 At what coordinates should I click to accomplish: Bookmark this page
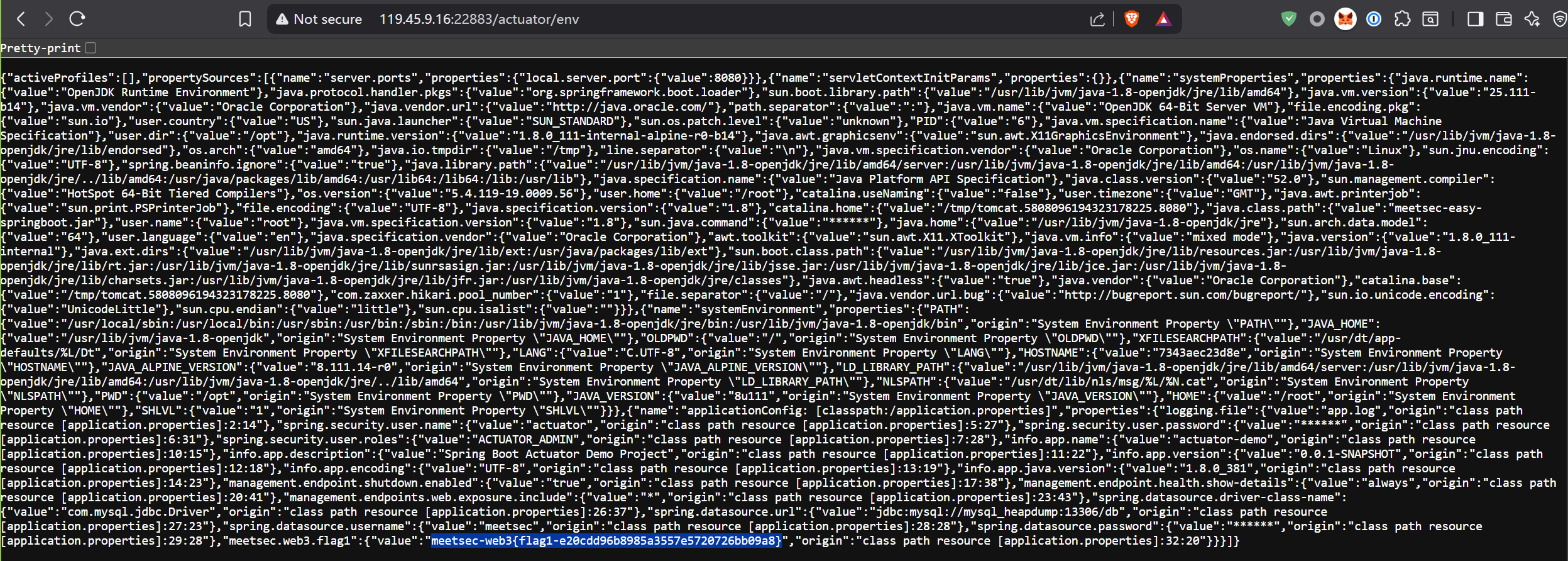click(245, 19)
